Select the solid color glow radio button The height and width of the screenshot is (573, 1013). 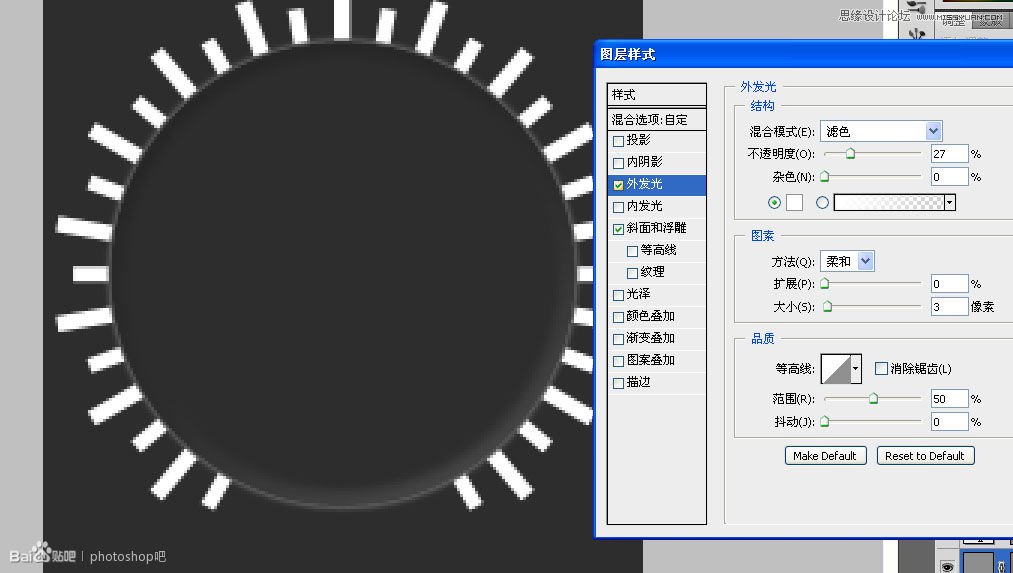(x=774, y=202)
